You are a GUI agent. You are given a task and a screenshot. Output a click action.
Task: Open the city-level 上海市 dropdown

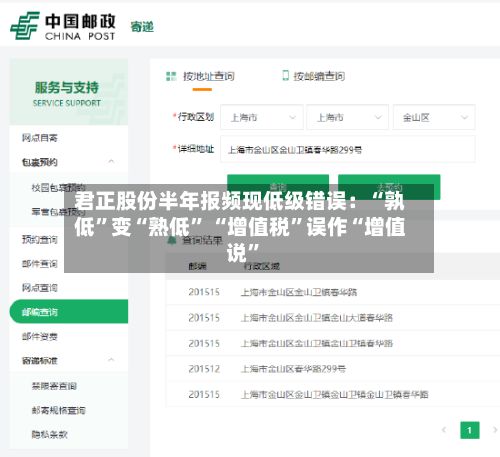[x=348, y=117]
